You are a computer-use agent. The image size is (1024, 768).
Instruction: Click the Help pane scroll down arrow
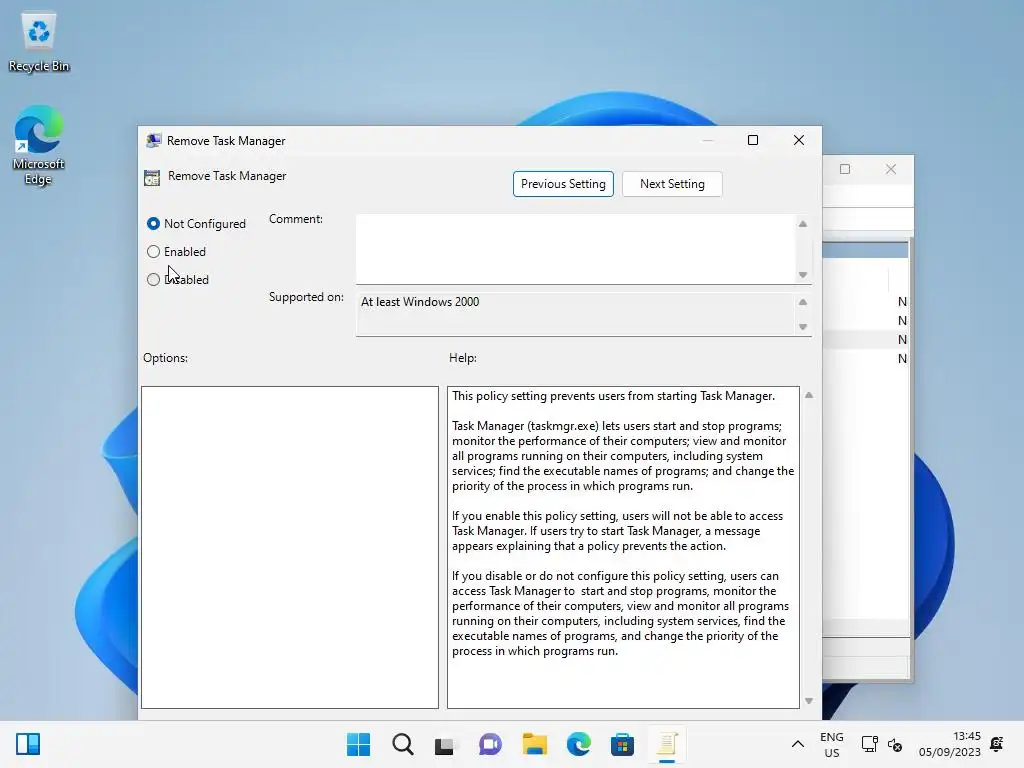(808, 701)
